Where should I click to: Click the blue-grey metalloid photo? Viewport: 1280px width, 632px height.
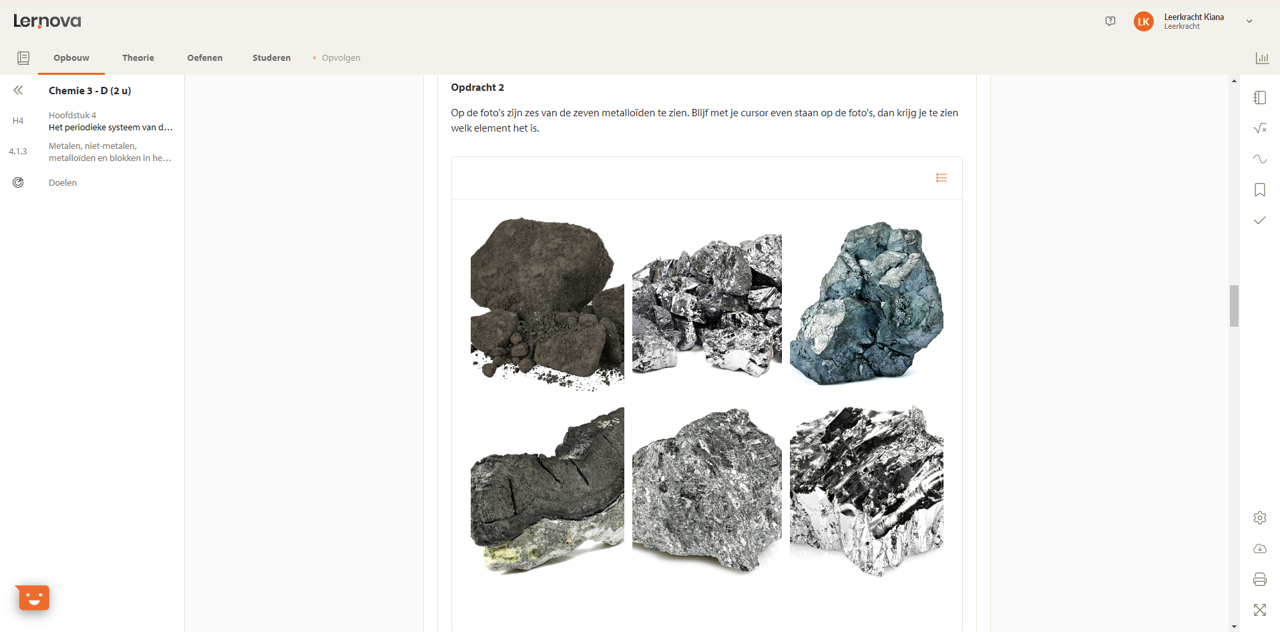(x=866, y=303)
